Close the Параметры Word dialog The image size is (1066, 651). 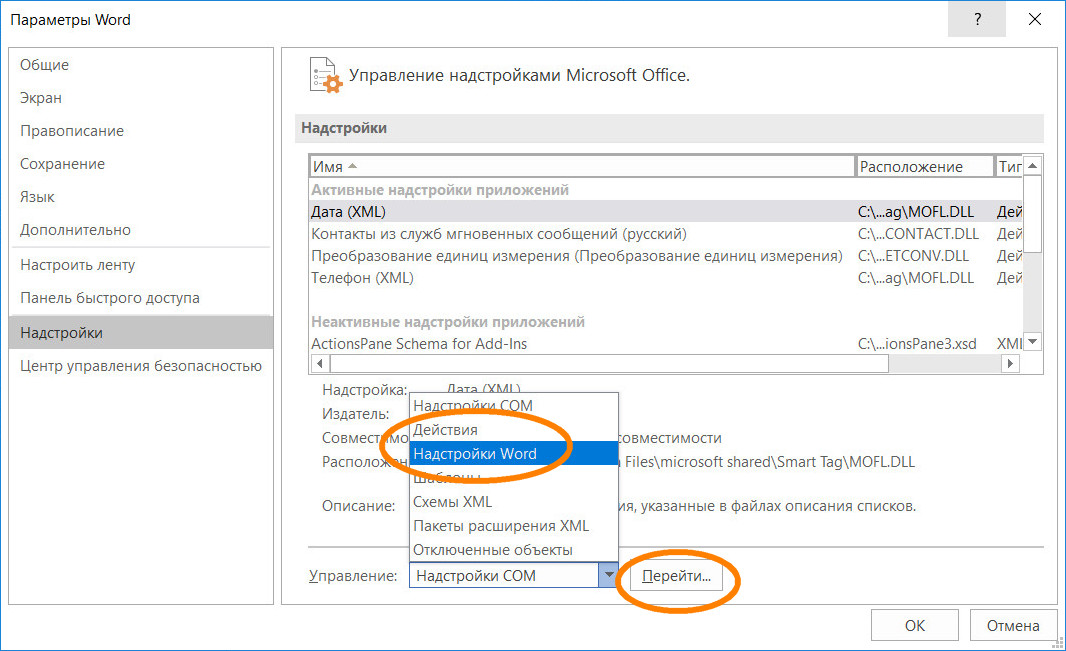point(1035,19)
